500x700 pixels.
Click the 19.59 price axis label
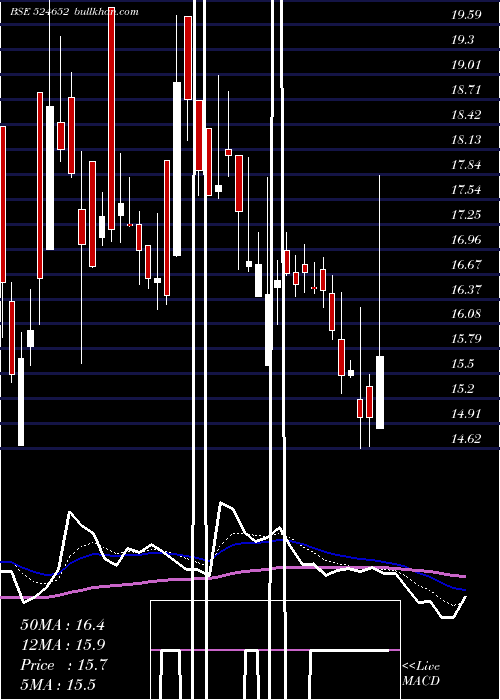click(466, 15)
